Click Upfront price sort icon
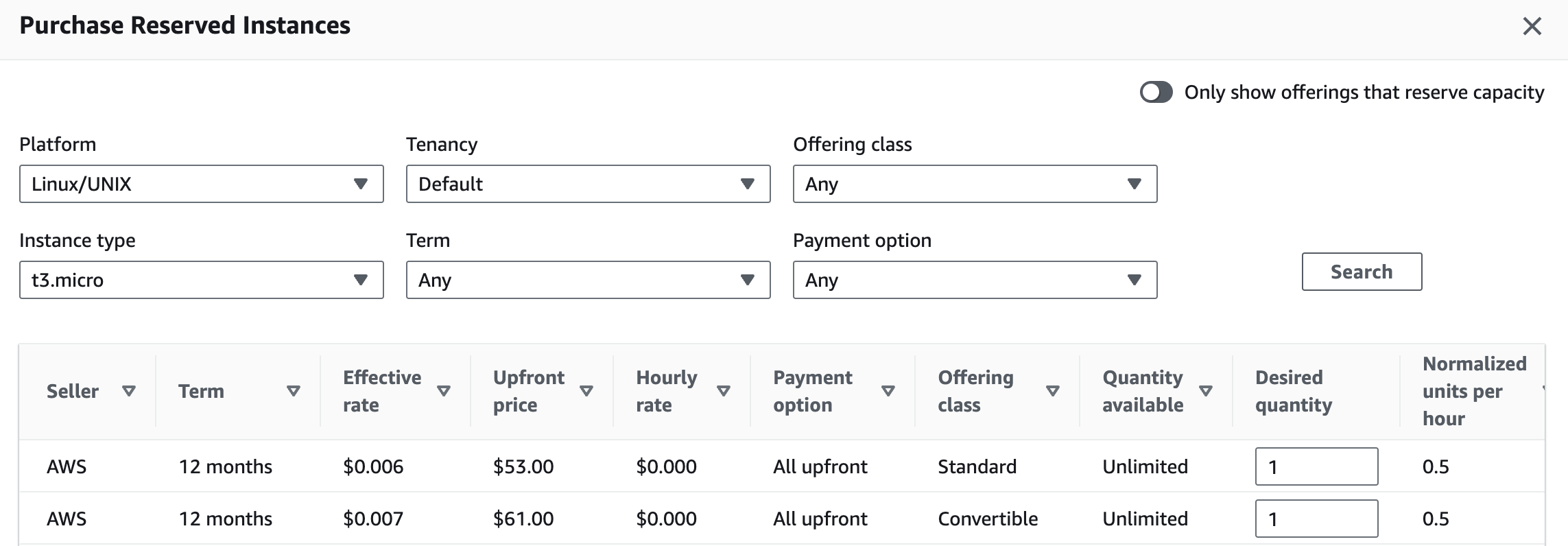Viewport: 1568px width, 546px height. pyautogui.click(x=586, y=391)
